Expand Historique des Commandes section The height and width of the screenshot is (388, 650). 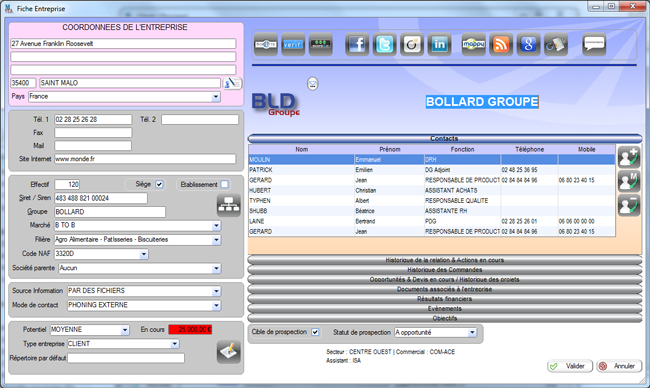pos(445,270)
